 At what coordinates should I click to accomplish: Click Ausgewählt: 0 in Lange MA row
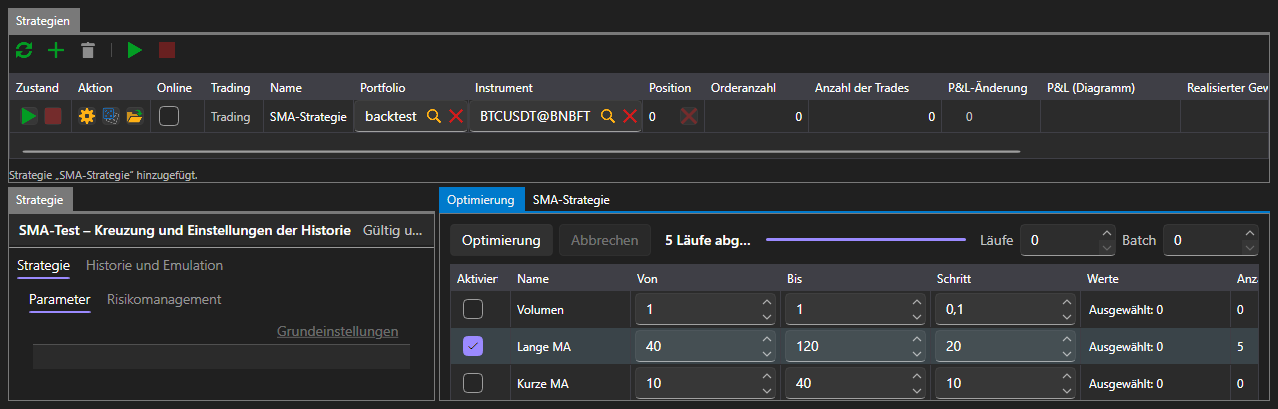tap(1125, 346)
